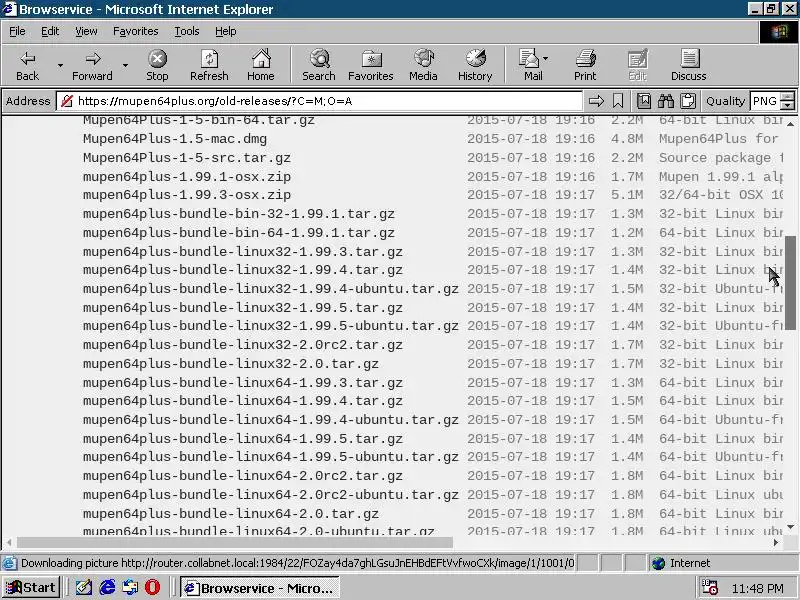Open Mupen64Plus-1.5-mac.dmg link
This screenshot has width=800, height=600.
pyautogui.click(x=175, y=139)
